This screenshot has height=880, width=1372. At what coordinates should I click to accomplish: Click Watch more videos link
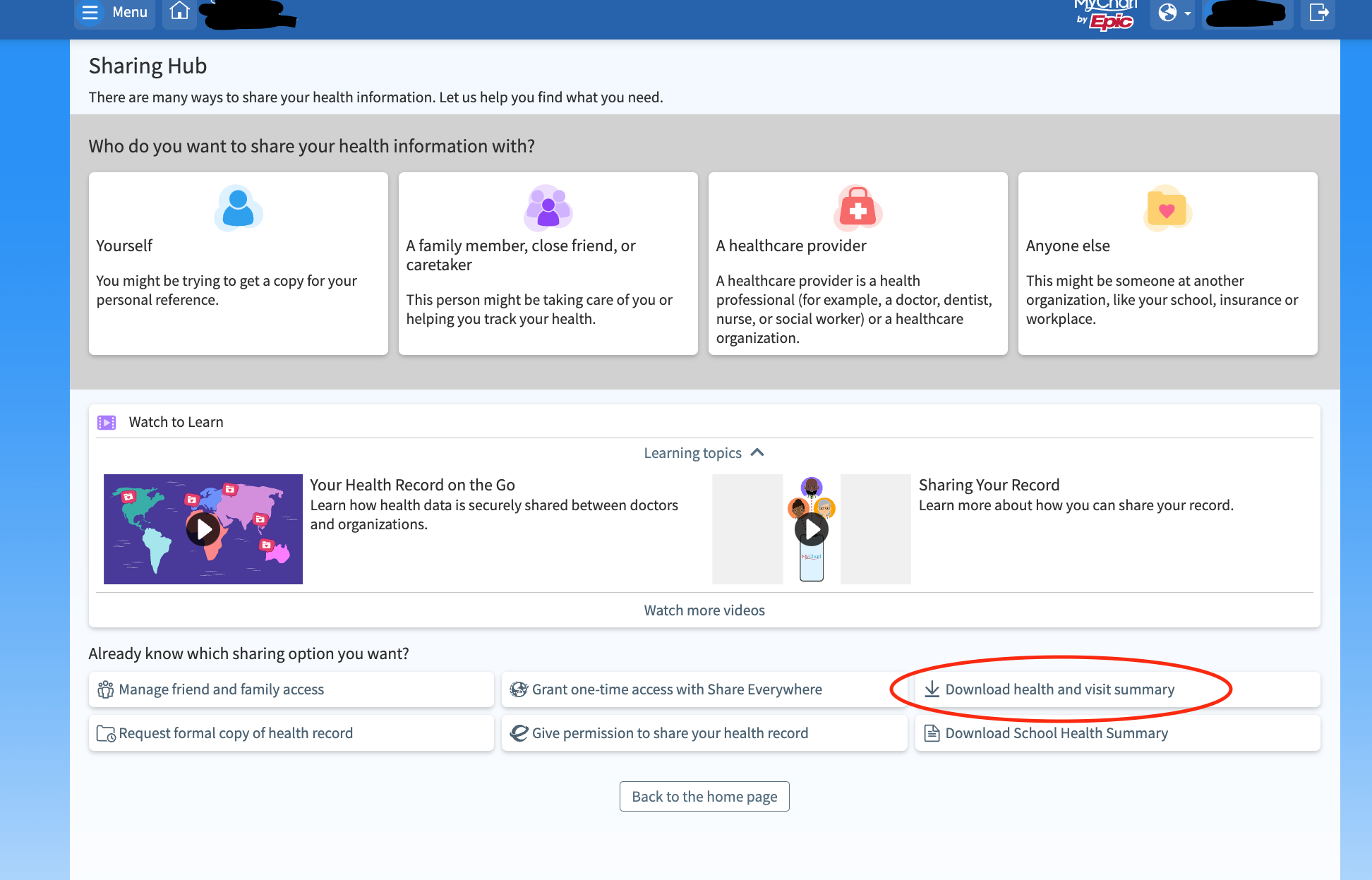[704, 610]
